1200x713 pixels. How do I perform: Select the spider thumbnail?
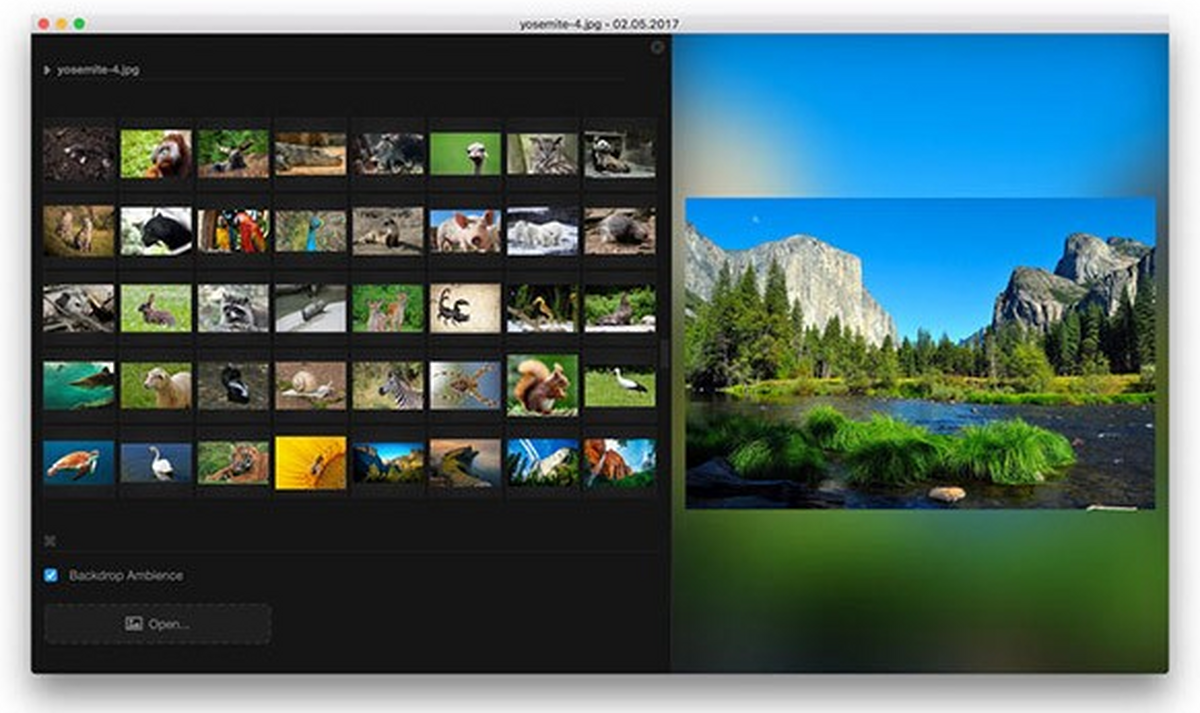coord(465,385)
